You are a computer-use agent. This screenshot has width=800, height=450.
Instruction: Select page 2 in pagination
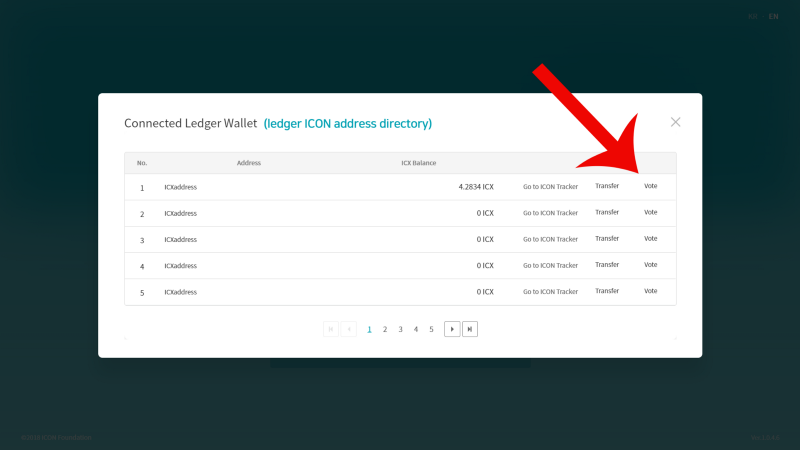click(385, 330)
